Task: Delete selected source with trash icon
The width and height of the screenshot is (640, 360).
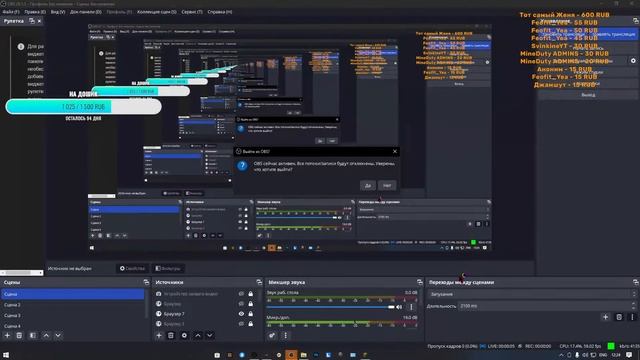Action: (x=171, y=336)
